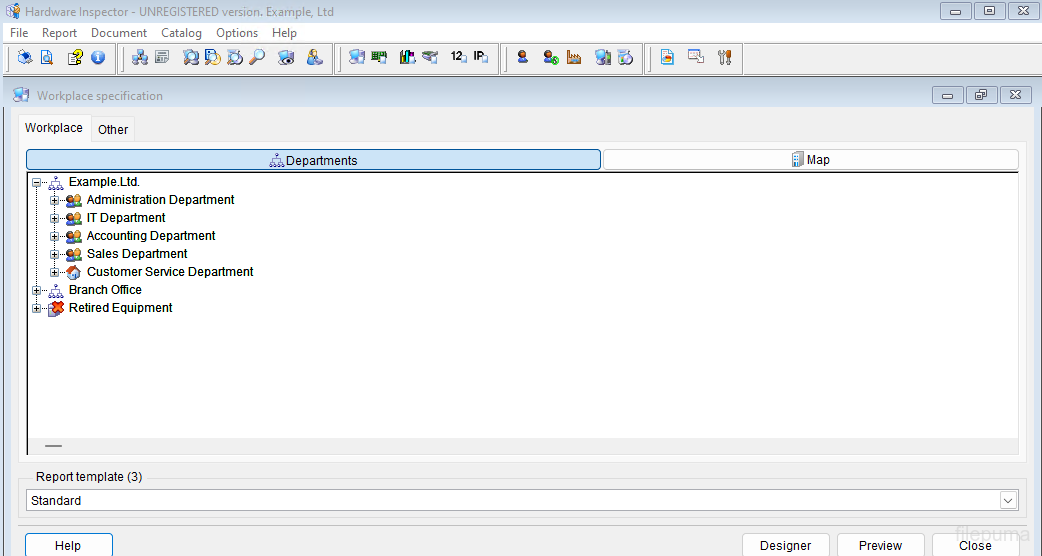Open the Catalog menu

[181, 33]
